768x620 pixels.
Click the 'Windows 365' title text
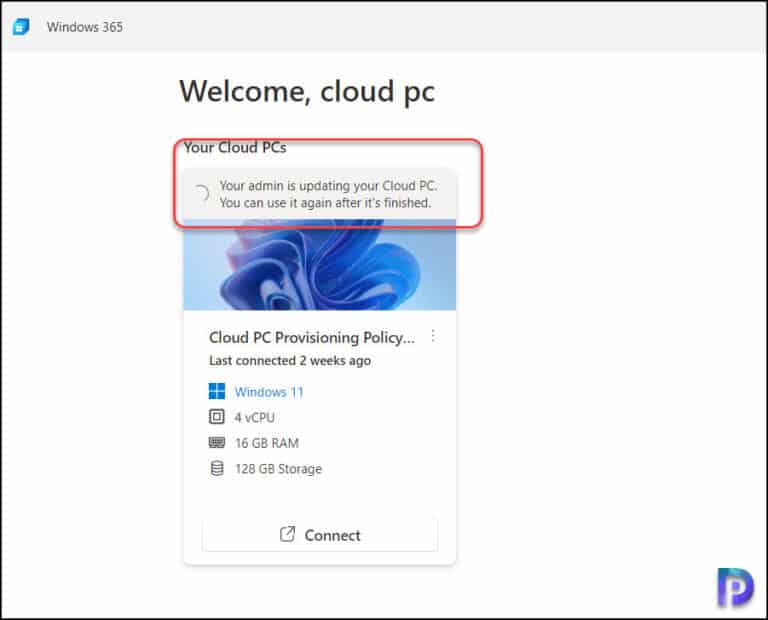[x=85, y=27]
